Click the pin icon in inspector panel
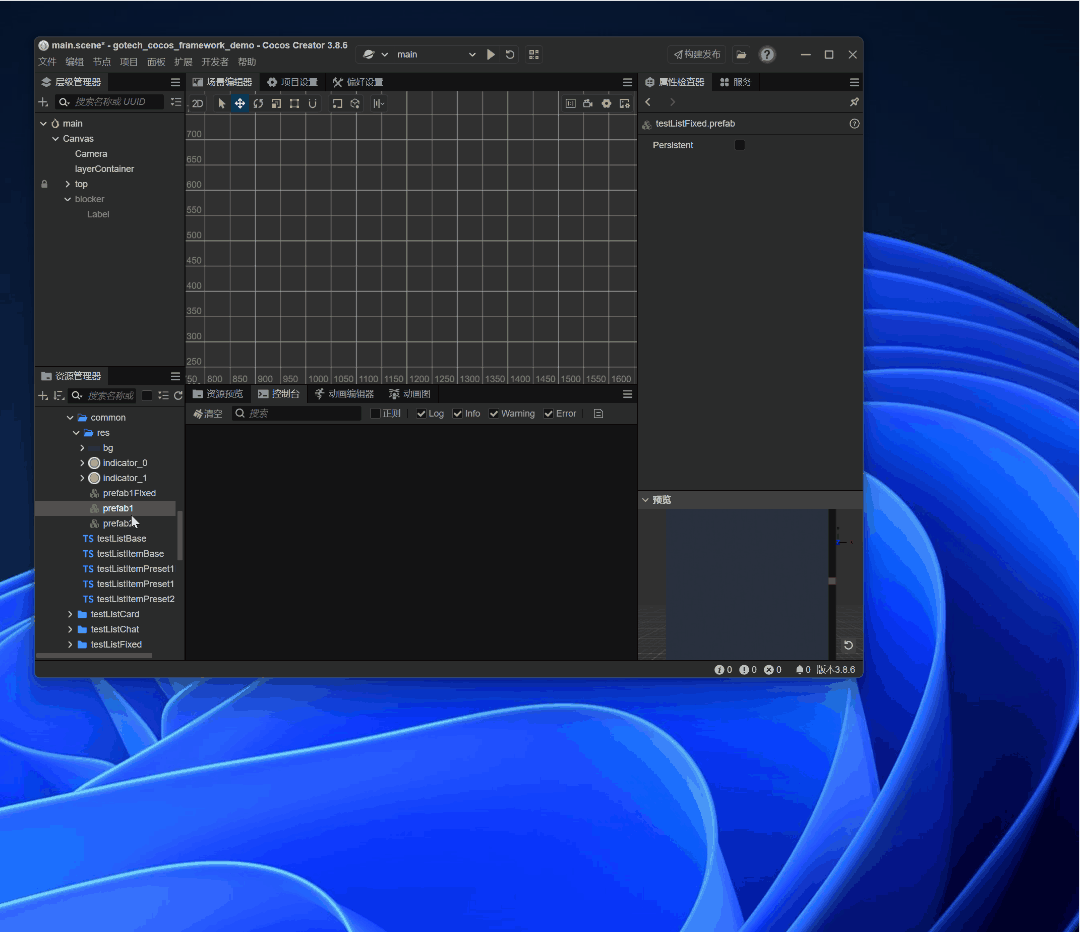This screenshot has height=932, width=1080. click(x=853, y=102)
